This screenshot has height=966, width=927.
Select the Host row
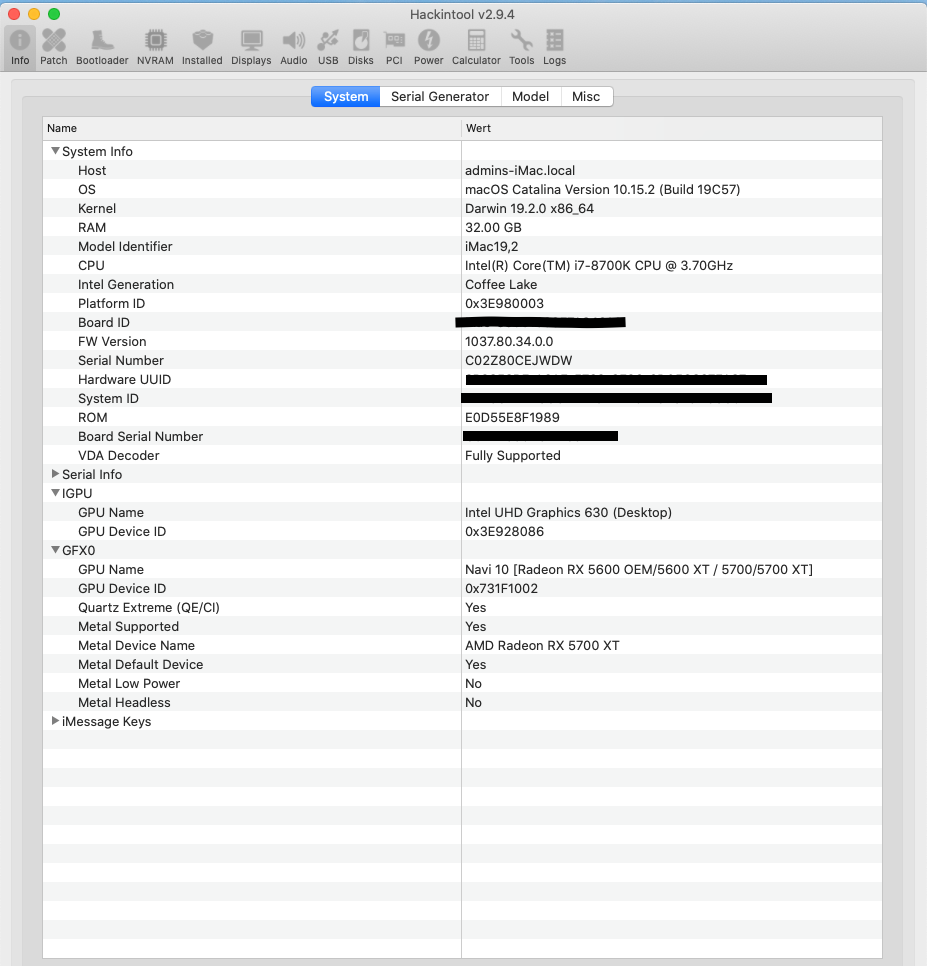463,170
